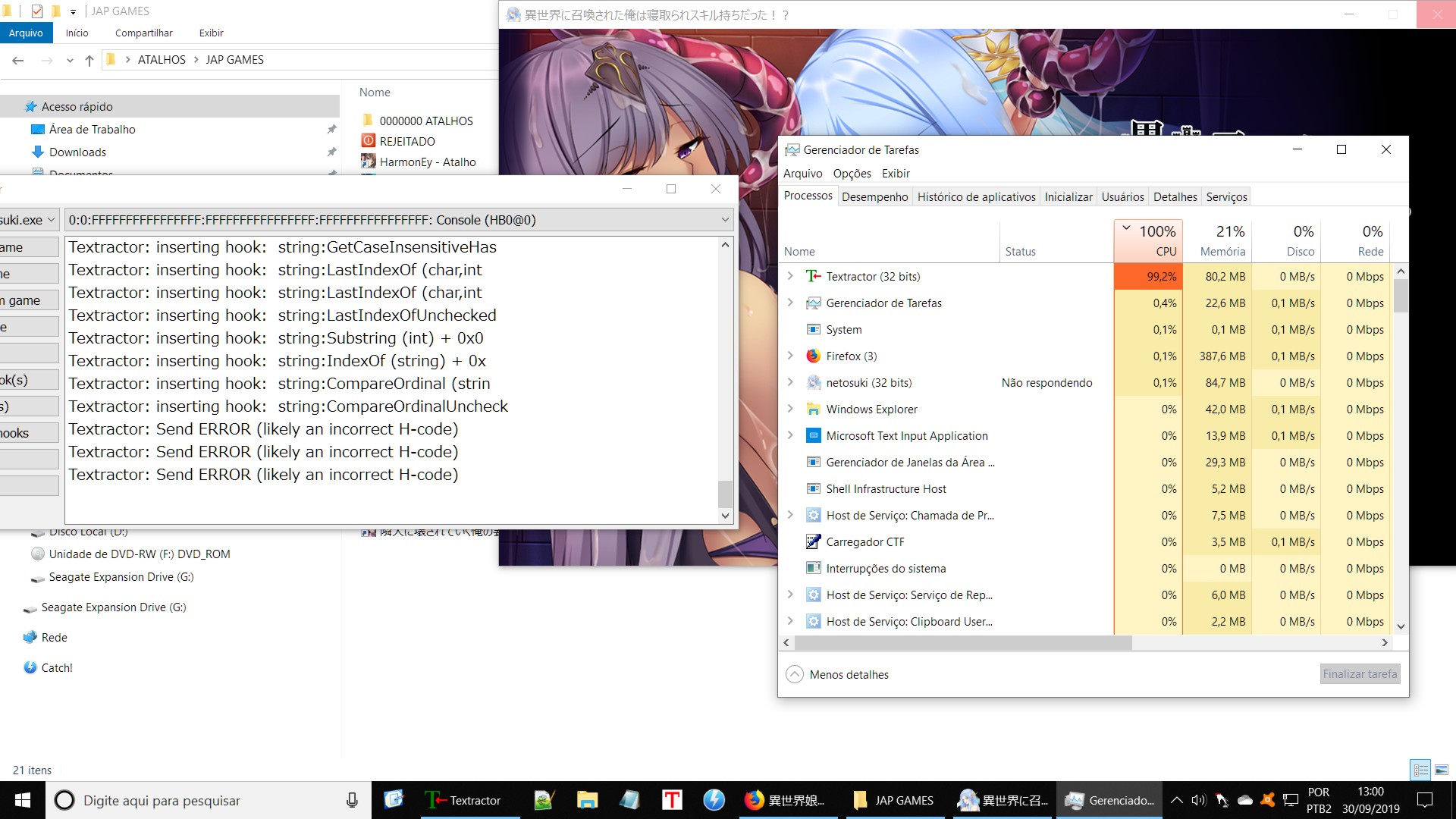Open the Avast icon in the system tray
This screenshot has width=1456, height=819.
click(x=1266, y=800)
